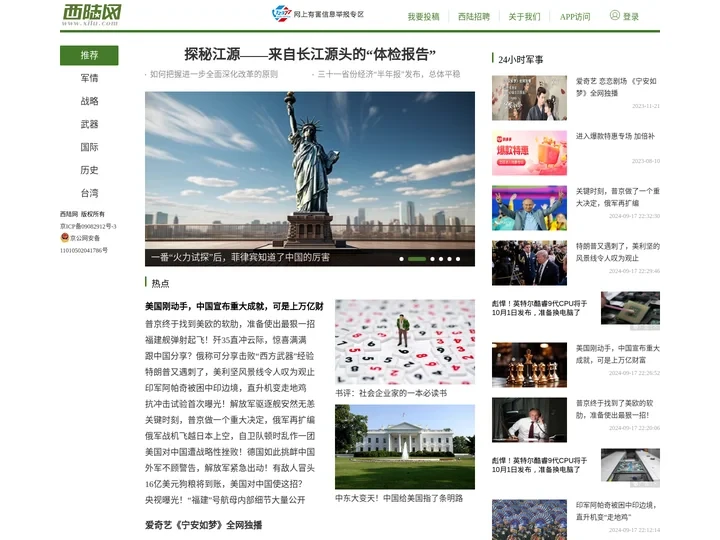Click the 登录 login link
Viewport: 720px width, 540px height.
[x=630, y=17]
